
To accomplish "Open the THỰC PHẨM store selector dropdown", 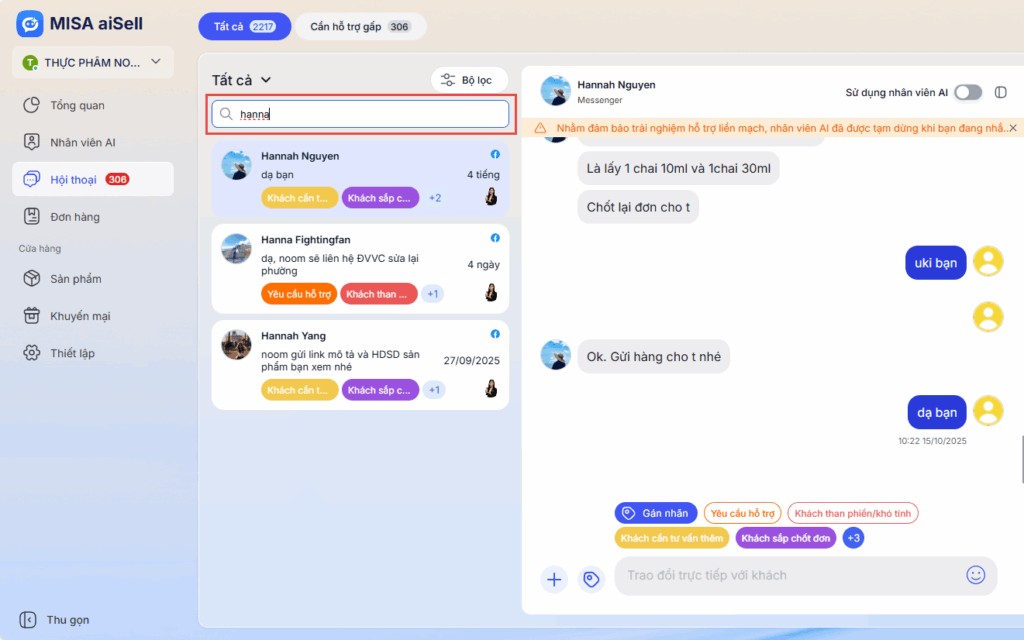I will point(93,62).
